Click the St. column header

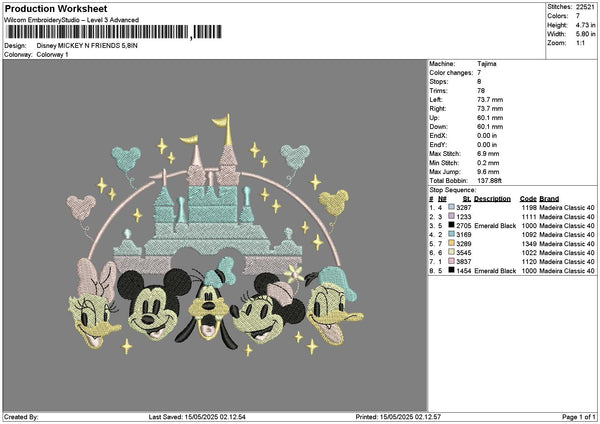[x=467, y=199]
